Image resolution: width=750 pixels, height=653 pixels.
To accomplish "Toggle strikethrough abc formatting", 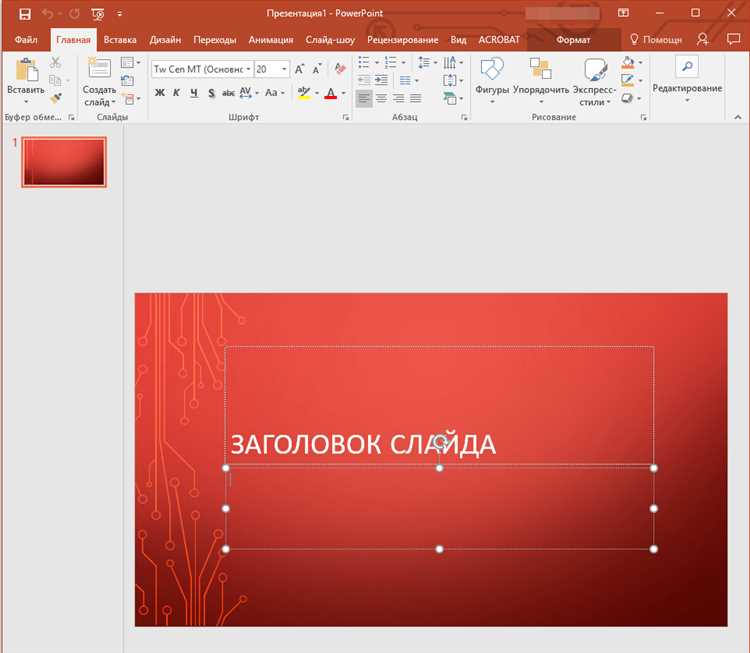I will pyautogui.click(x=228, y=93).
